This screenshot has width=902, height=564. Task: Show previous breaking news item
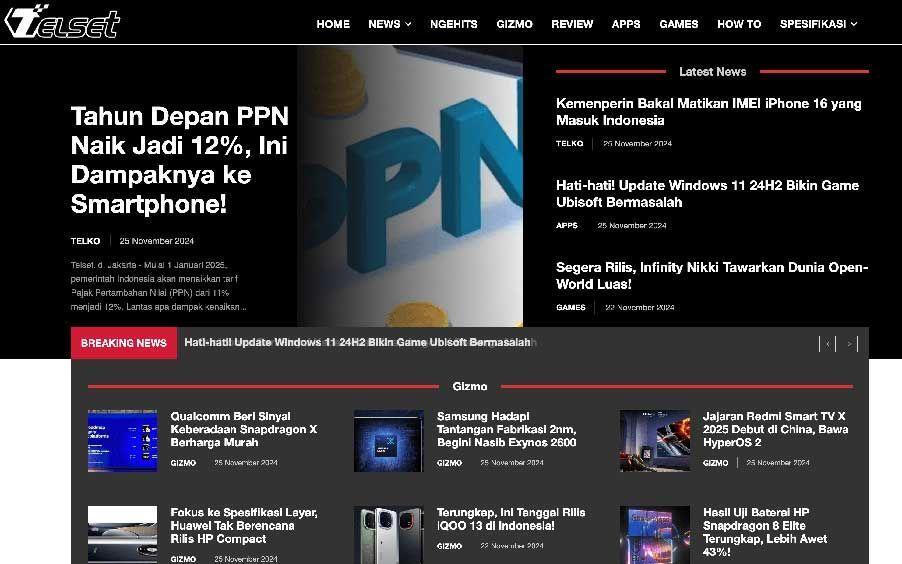[x=827, y=344]
